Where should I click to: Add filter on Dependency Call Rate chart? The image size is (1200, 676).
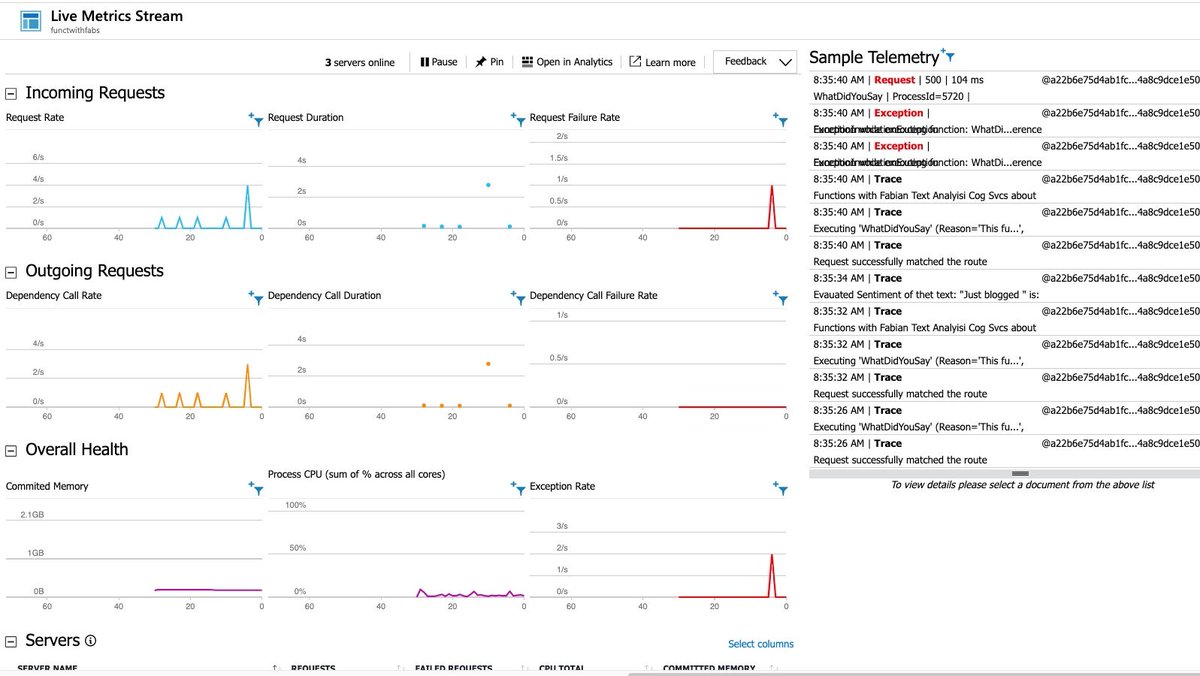click(x=256, y=296)
